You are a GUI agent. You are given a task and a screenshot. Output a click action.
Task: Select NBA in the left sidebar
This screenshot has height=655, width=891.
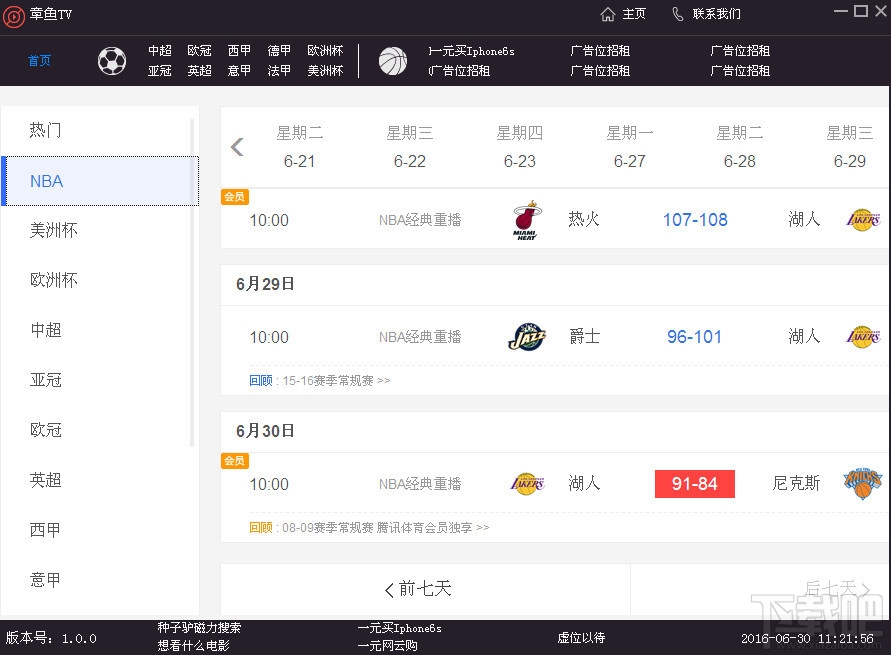46,181
